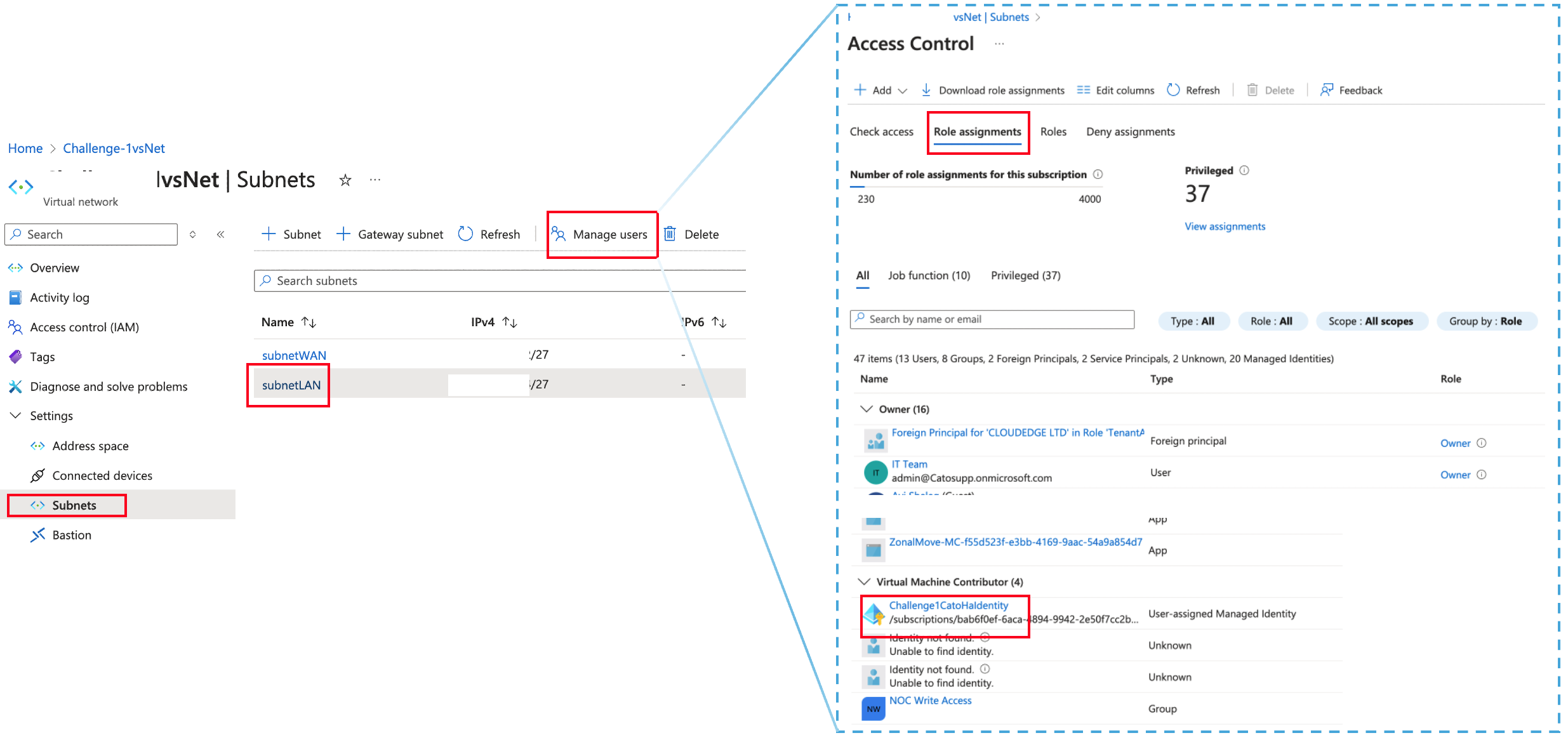Open ellipsis menu next to Access Control title

[x=999, y=44]
